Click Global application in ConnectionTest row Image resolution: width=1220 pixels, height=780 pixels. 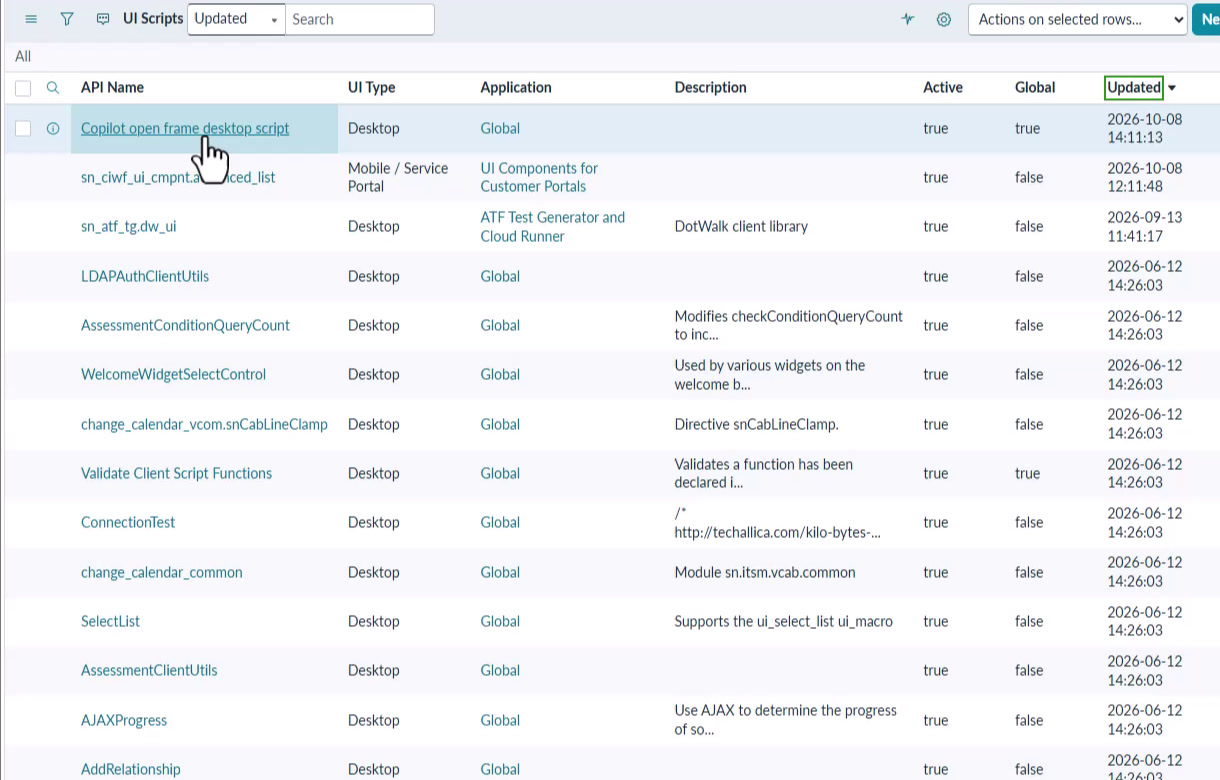[500, 522]
